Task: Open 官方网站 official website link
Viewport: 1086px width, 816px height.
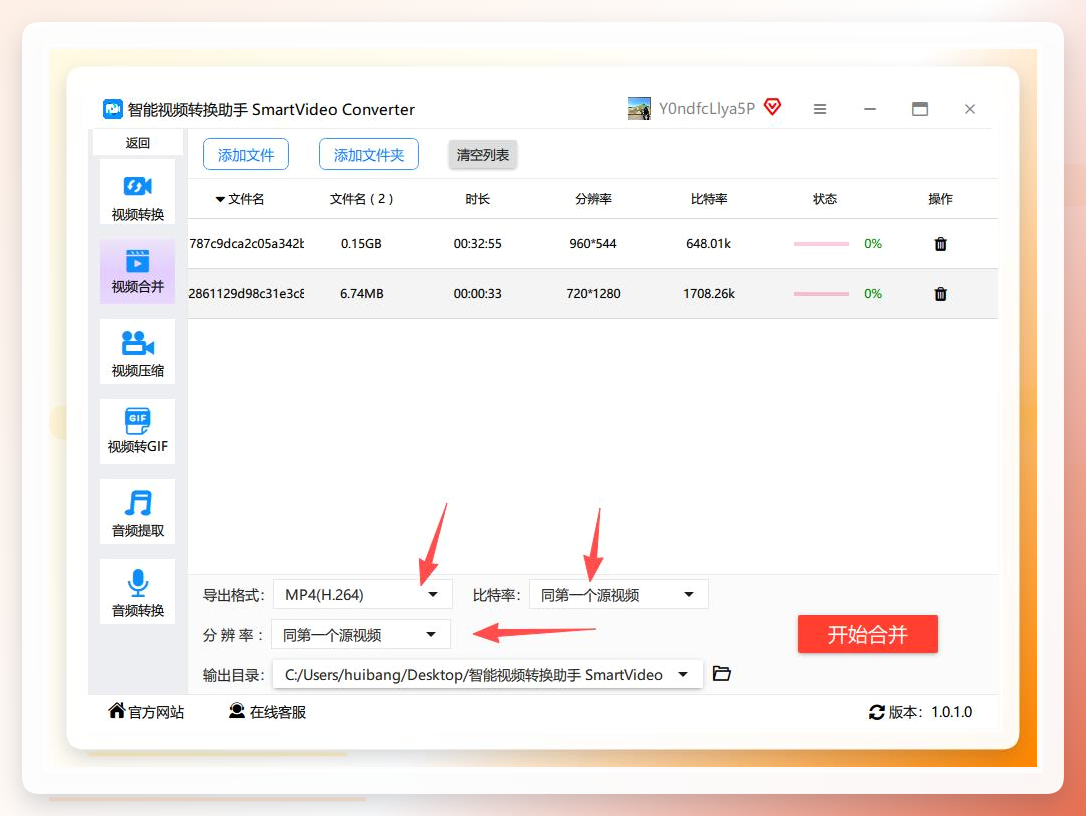Action: [x=146, y=711]
